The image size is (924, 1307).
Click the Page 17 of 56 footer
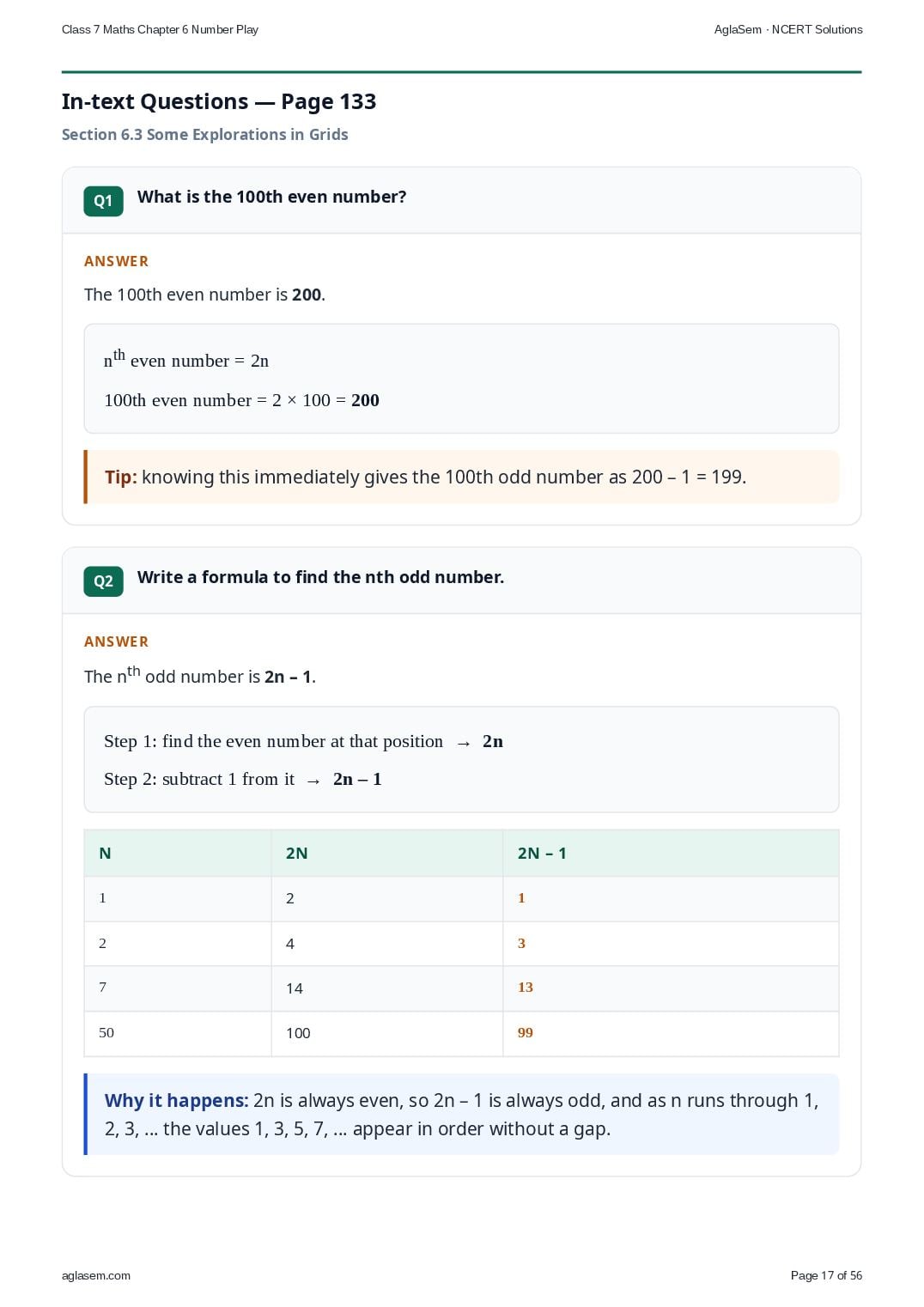point(826,1275)
